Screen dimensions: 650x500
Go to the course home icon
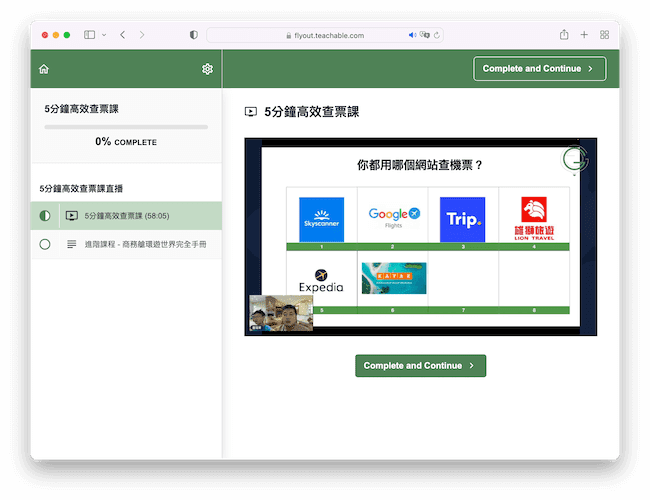[44, 69]
